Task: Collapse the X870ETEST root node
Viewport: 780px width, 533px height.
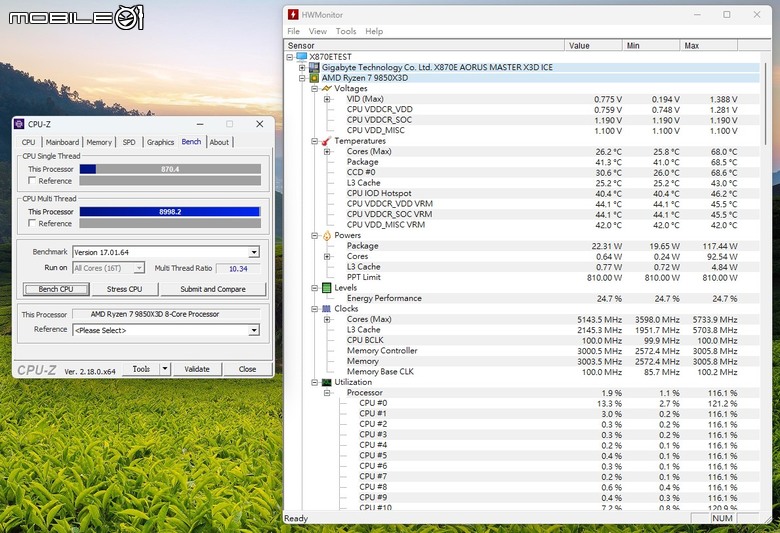Action: pyautogui.click(x=290, y=57)
